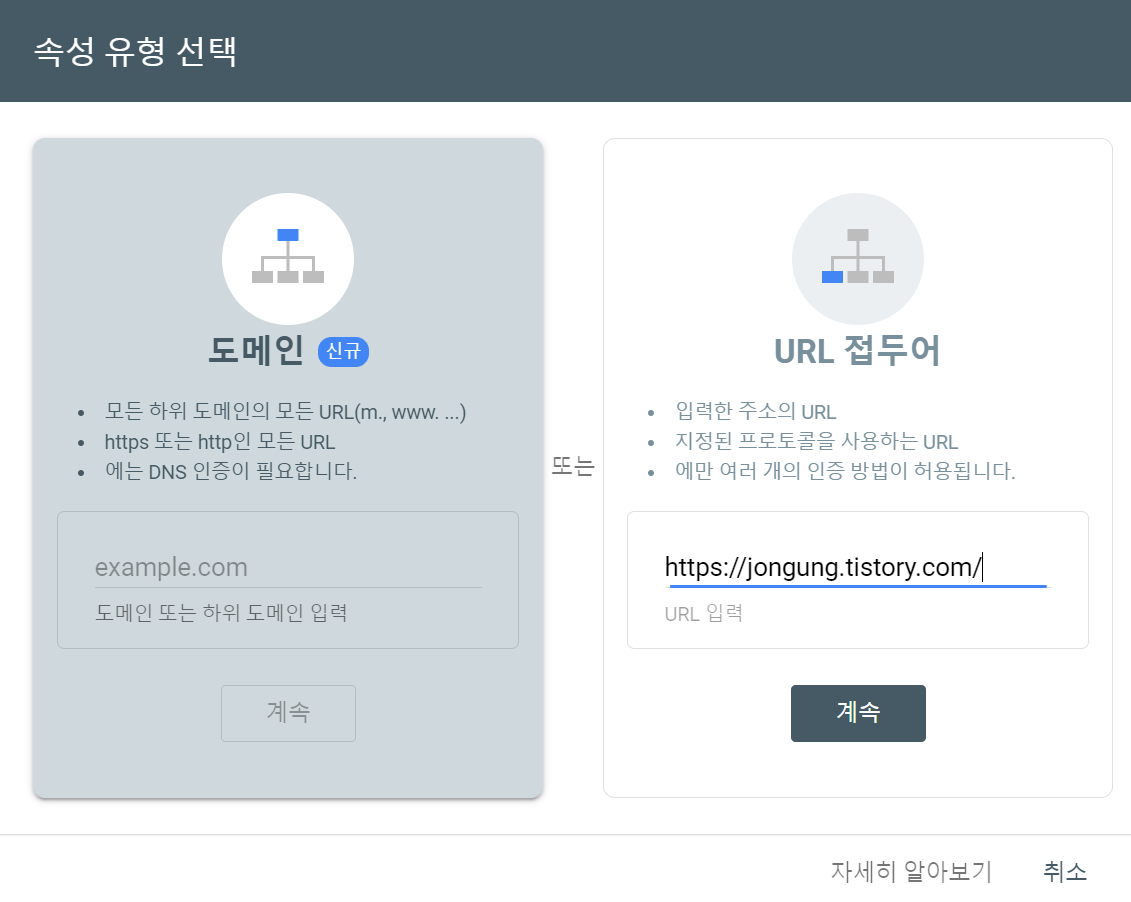Click text 'https 또는 http인 모든 URL'
This screenshot has height=902, width=1131.
pos(220,441)
